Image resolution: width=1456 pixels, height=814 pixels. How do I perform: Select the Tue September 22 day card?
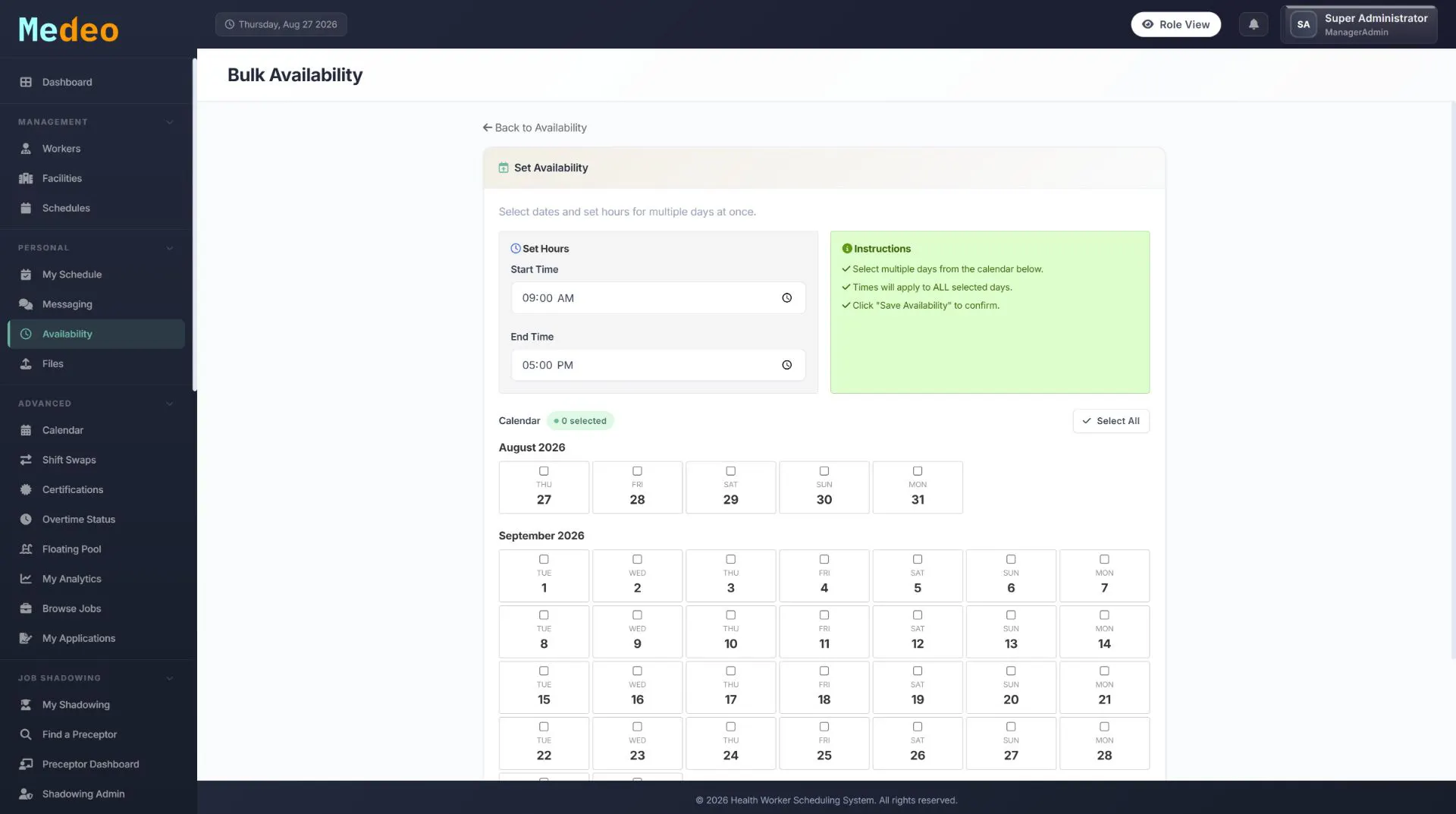coord(544,743)
